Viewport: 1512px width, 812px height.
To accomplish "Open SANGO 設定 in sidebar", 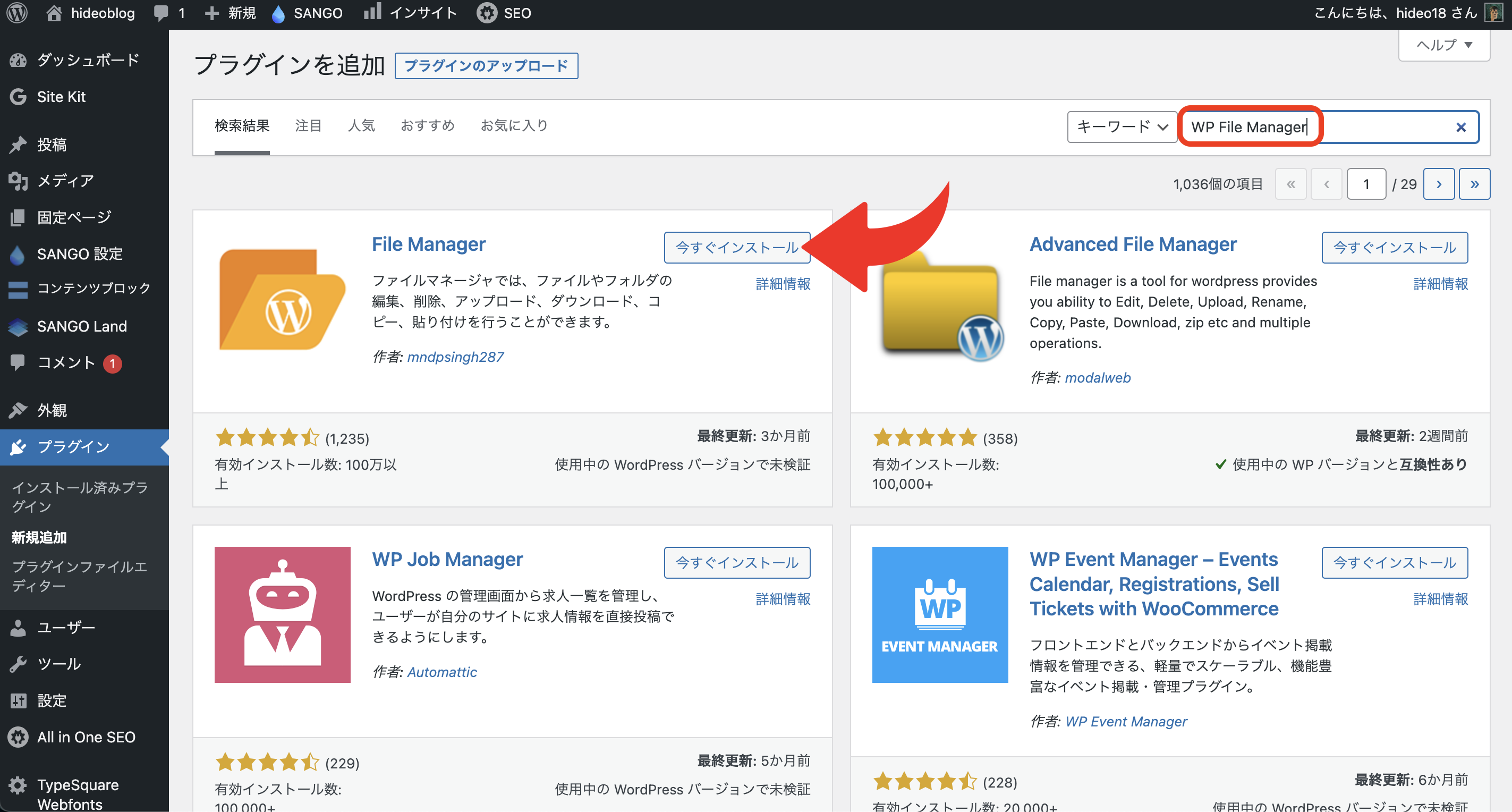I will tap(84, 253).
